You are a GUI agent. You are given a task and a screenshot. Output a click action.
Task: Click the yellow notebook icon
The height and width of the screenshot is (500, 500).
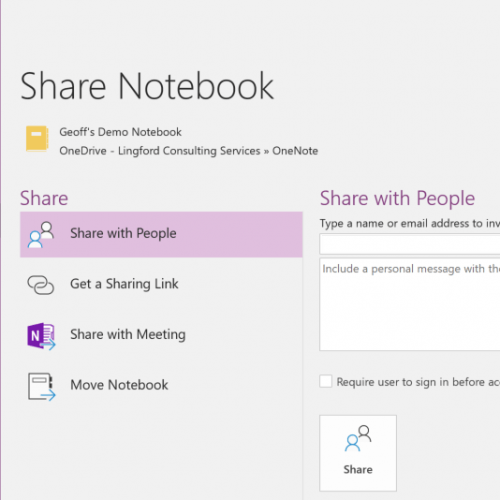(x=37, y=139)
